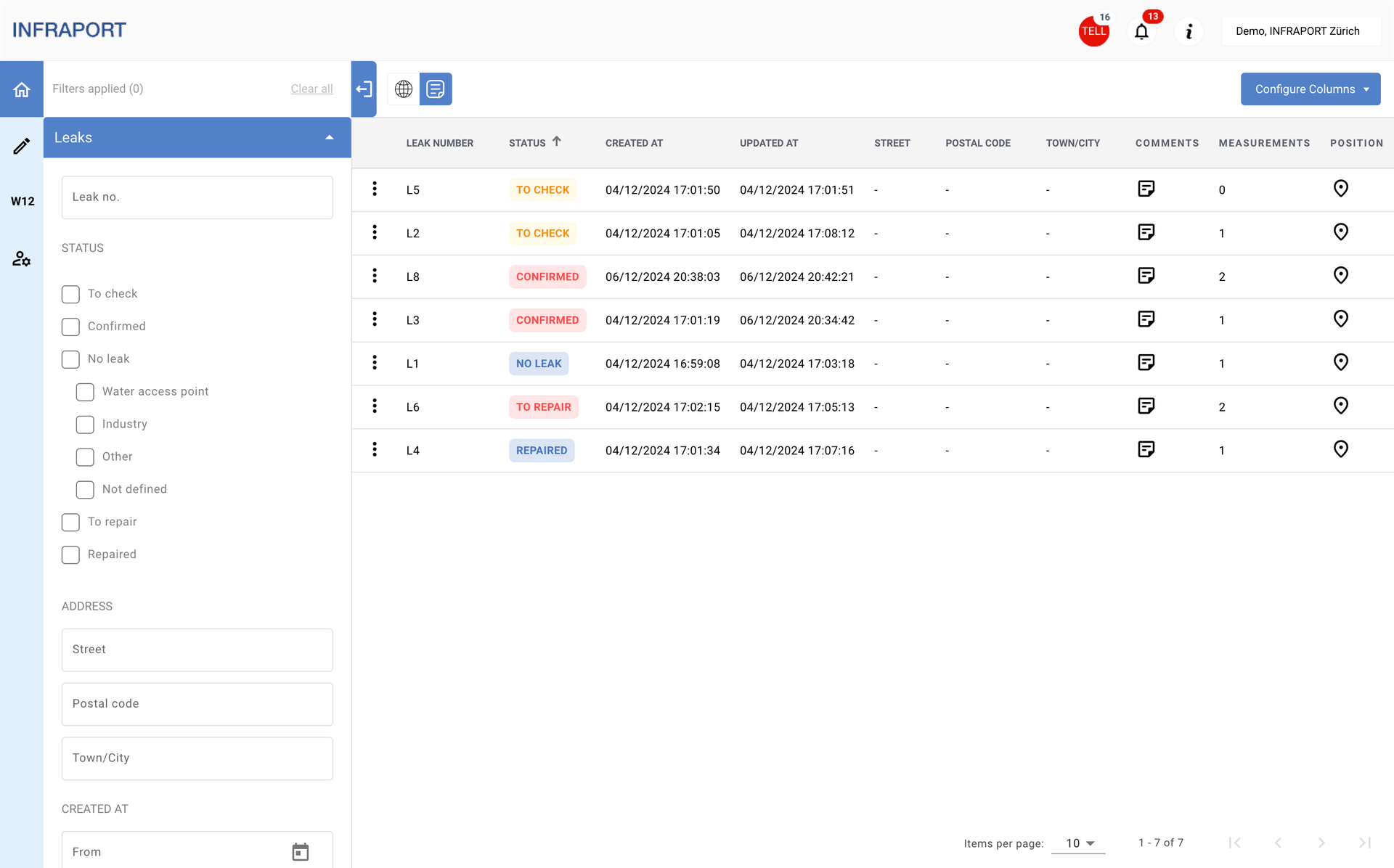Enable the 'Confirmed' status checkbox
The width and height of the screenshot is (1394, 868).
tap(70, 327)
